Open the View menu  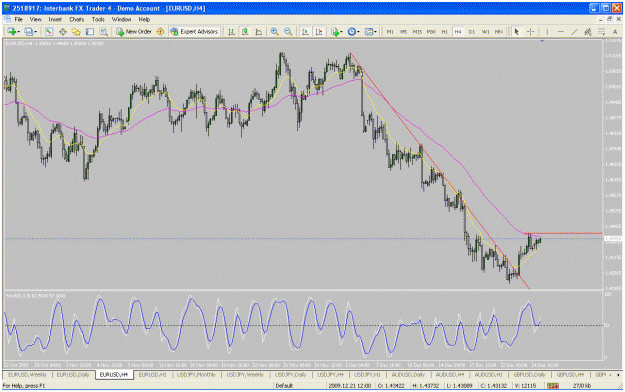35,19
